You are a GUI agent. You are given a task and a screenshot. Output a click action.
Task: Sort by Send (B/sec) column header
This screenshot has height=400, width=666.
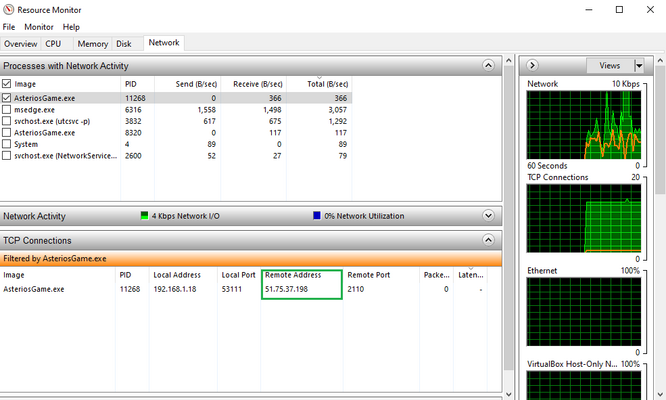point(188,84)
